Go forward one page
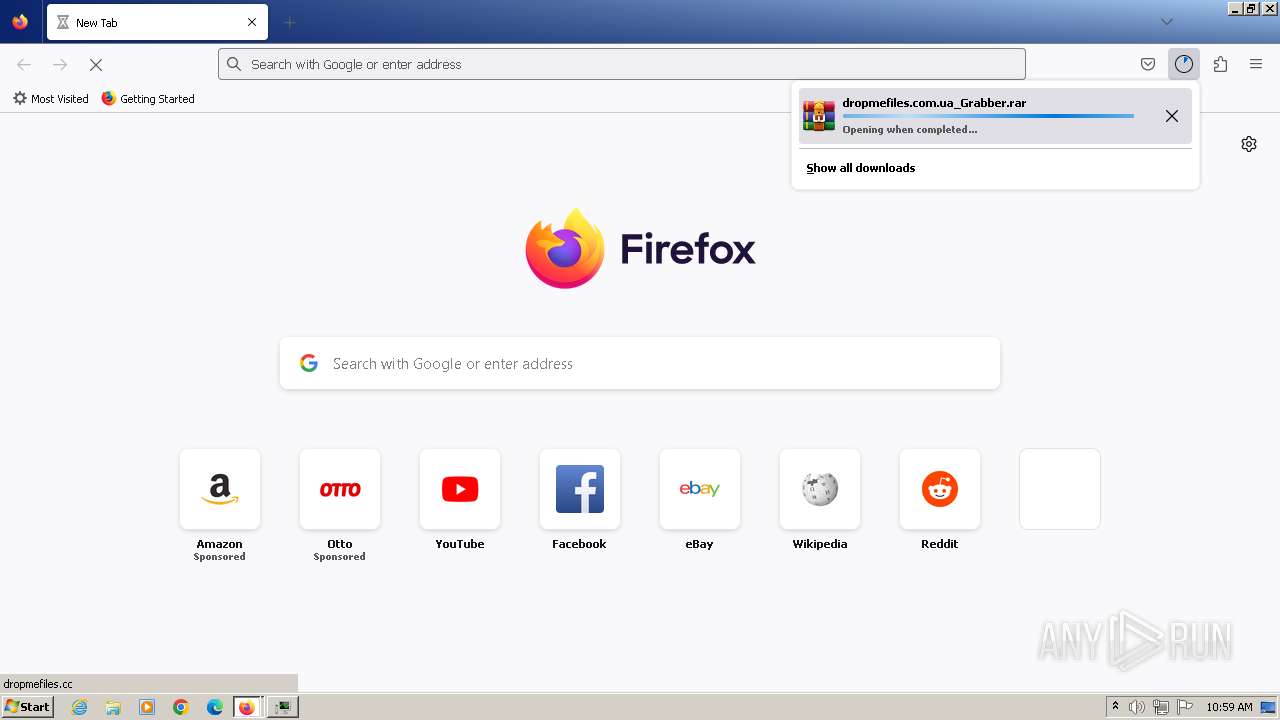1280x720 pixels. click(60, 64)
